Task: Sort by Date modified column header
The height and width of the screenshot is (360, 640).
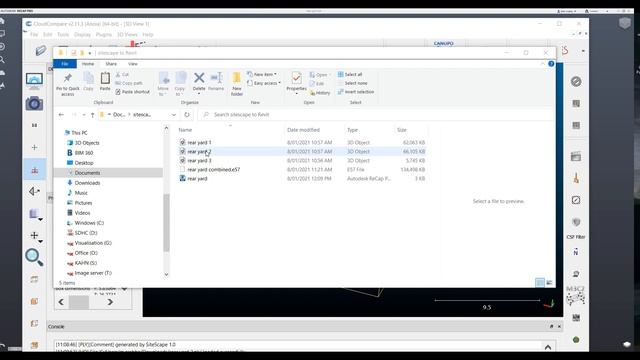Action: (x=303, y=130)
